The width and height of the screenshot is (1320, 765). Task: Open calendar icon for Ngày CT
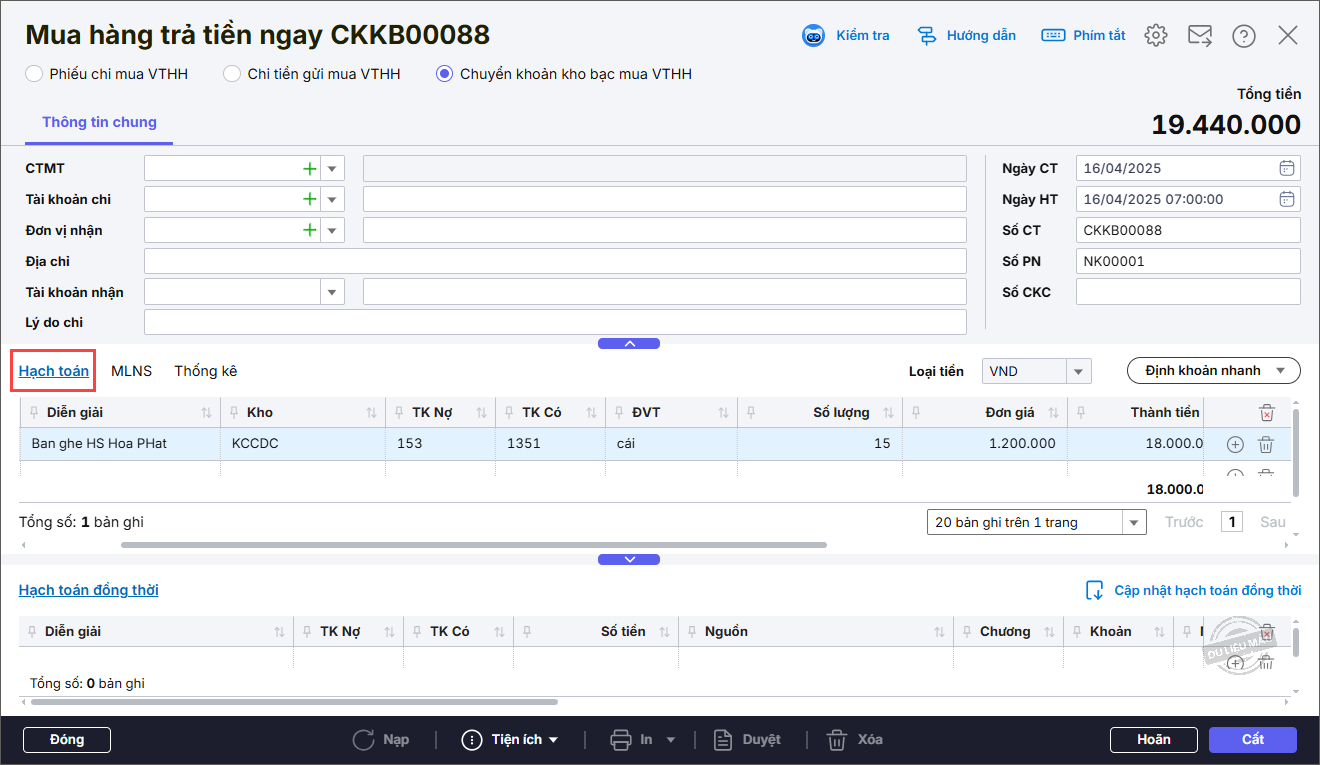point(1287,168)
